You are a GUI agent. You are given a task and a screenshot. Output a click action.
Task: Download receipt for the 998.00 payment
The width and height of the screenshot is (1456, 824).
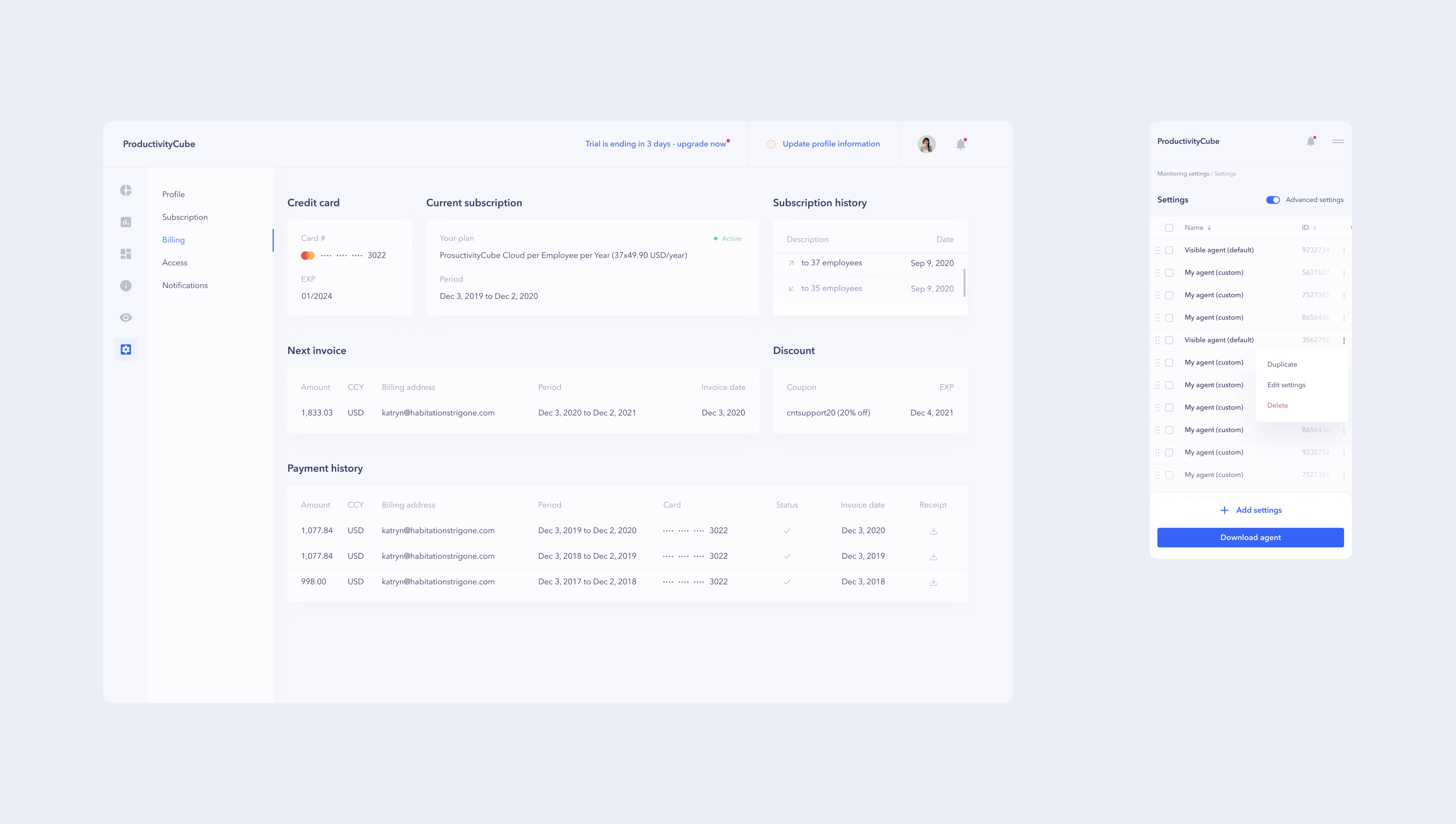coord(933,582)
